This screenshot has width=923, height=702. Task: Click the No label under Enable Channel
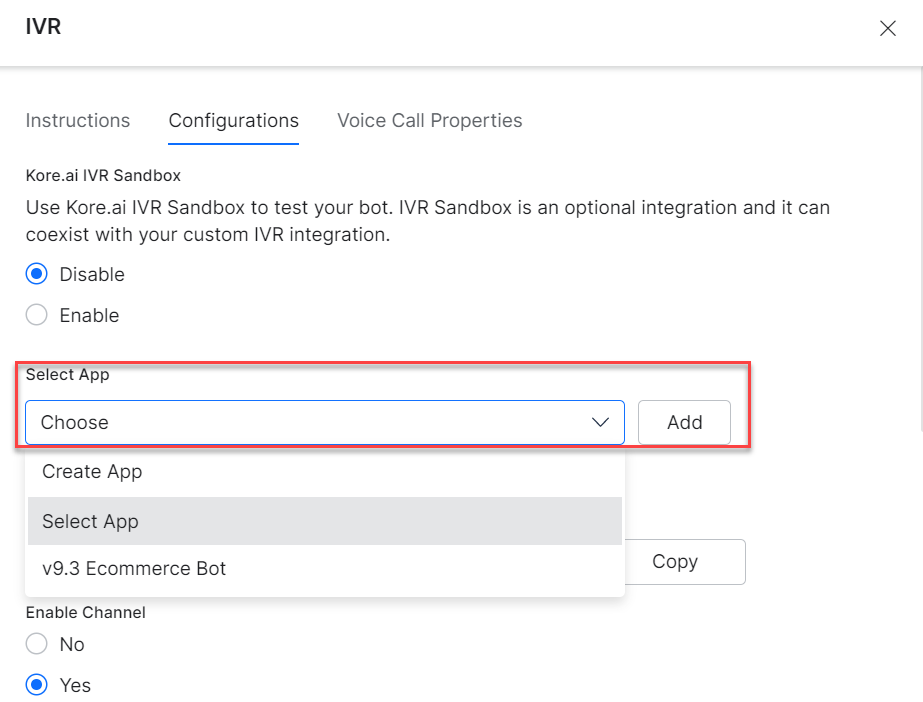tap(72, 644)
